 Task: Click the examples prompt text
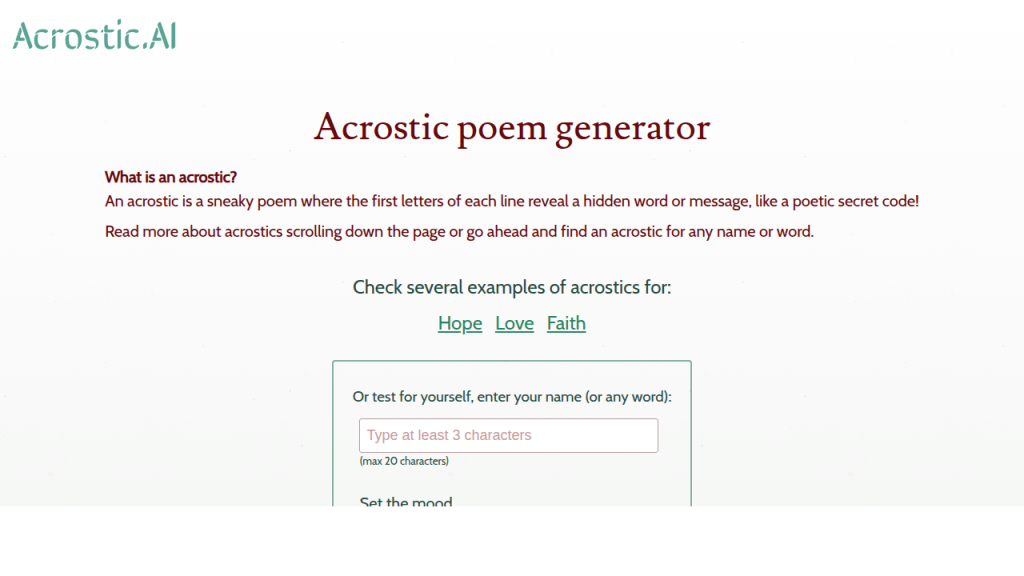pos(513,287)
